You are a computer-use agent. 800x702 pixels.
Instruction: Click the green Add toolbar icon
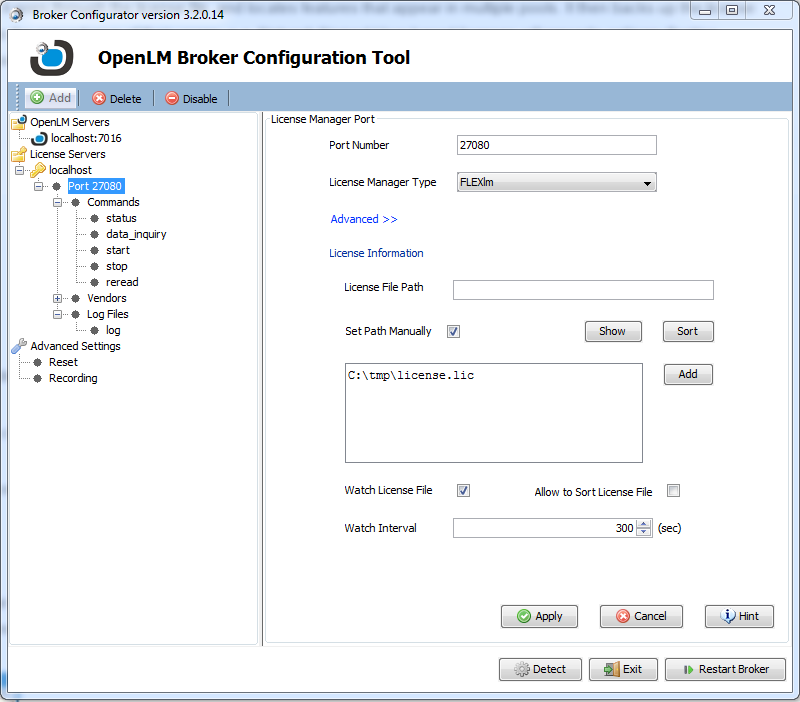click(37, 98)
